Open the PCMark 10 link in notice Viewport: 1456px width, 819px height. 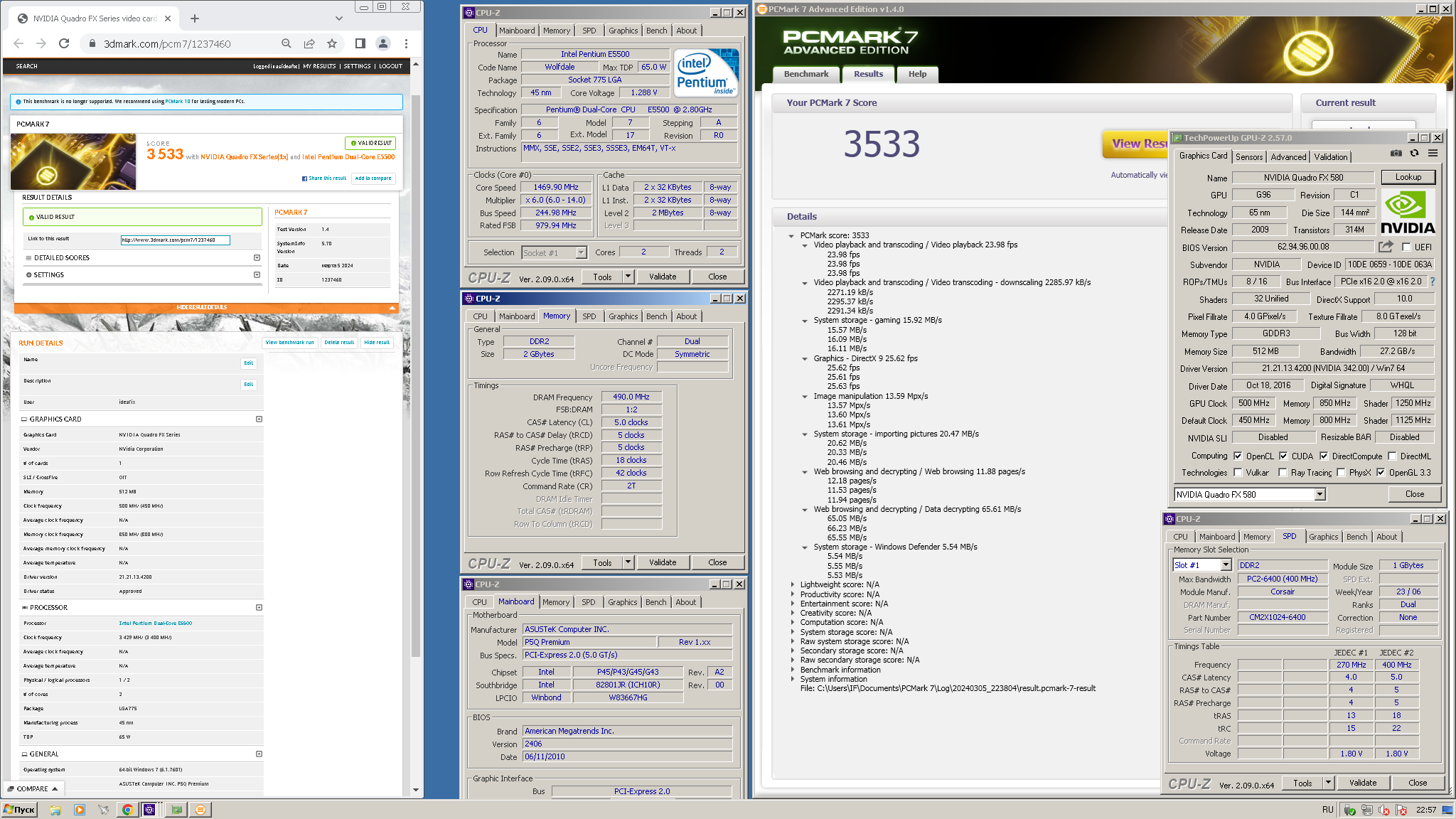tap(178, 102)
